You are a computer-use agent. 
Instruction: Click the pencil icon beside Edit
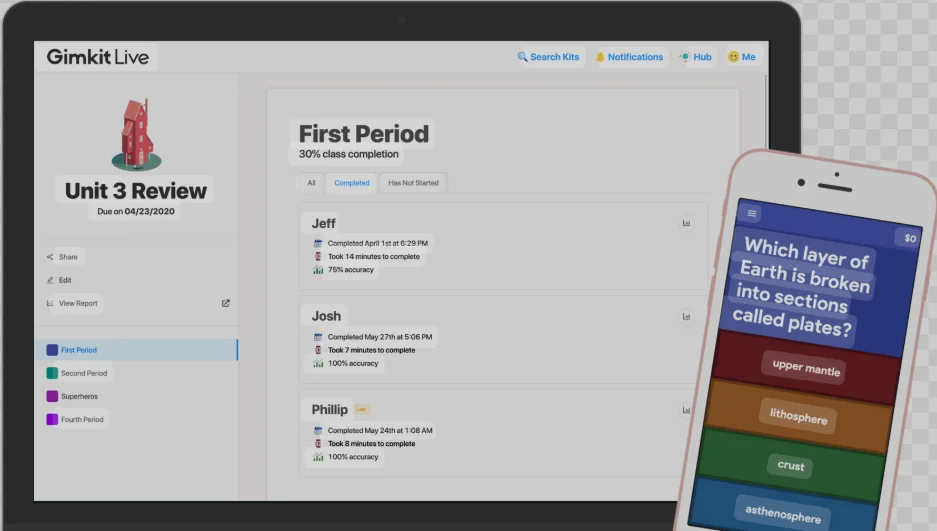50,280
